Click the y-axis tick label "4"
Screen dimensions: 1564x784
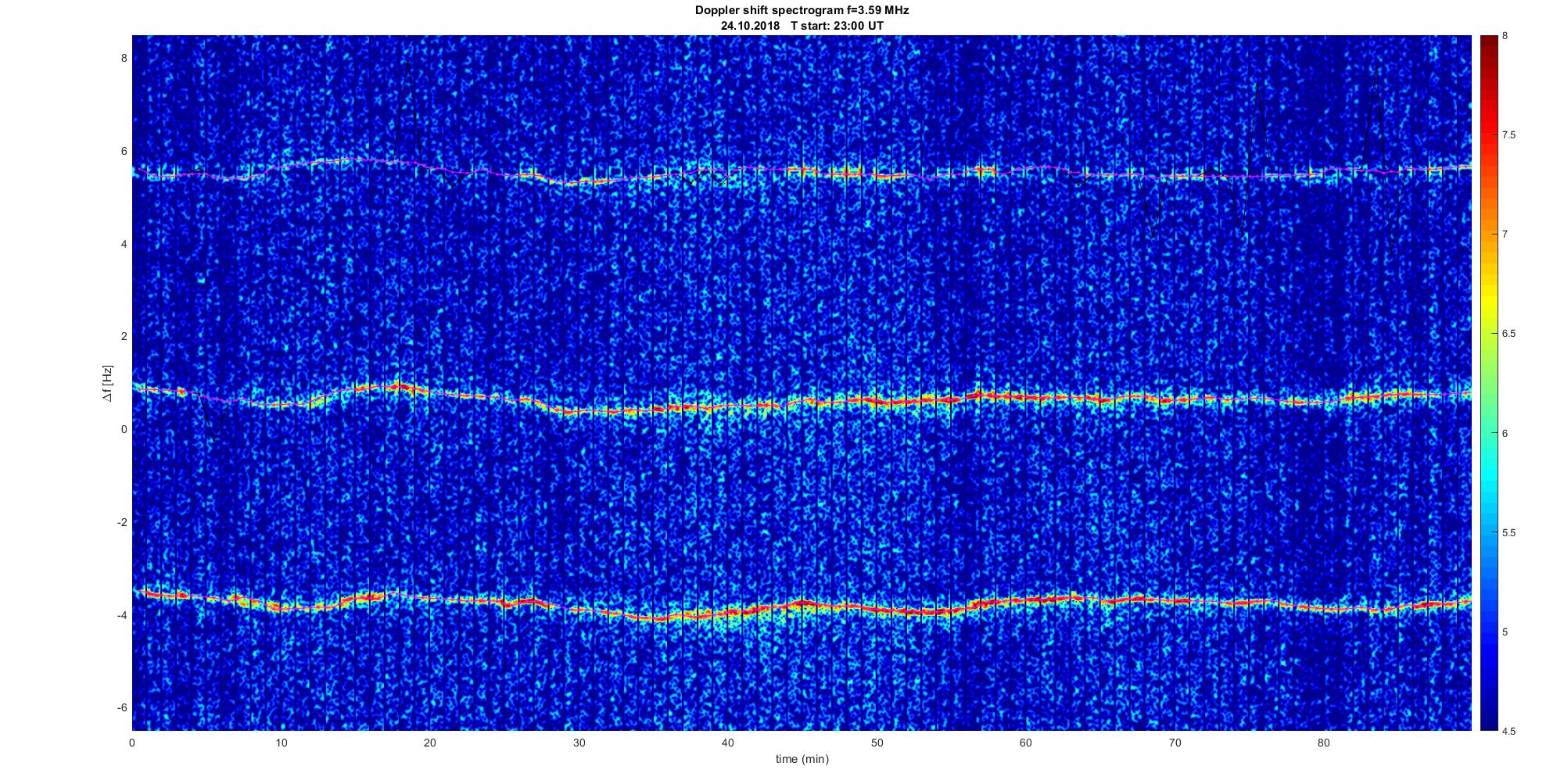pos(124,244)
